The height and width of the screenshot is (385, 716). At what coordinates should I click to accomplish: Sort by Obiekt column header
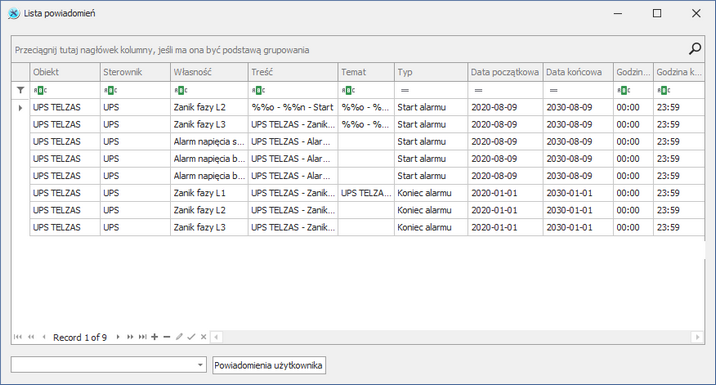pyautogui.click(x=65, y=72)
